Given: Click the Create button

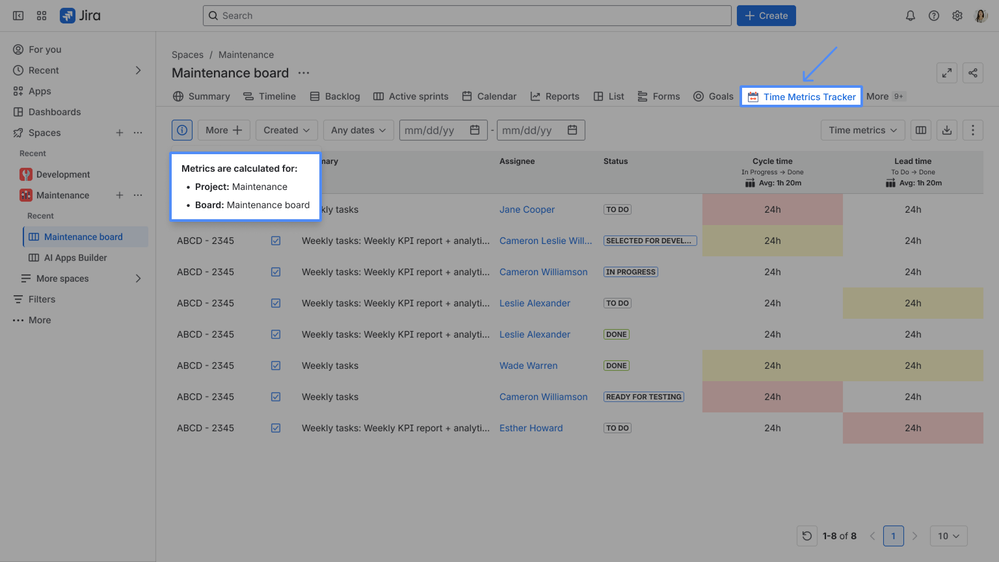Looking at the screenshot, I should click(766, 15).
